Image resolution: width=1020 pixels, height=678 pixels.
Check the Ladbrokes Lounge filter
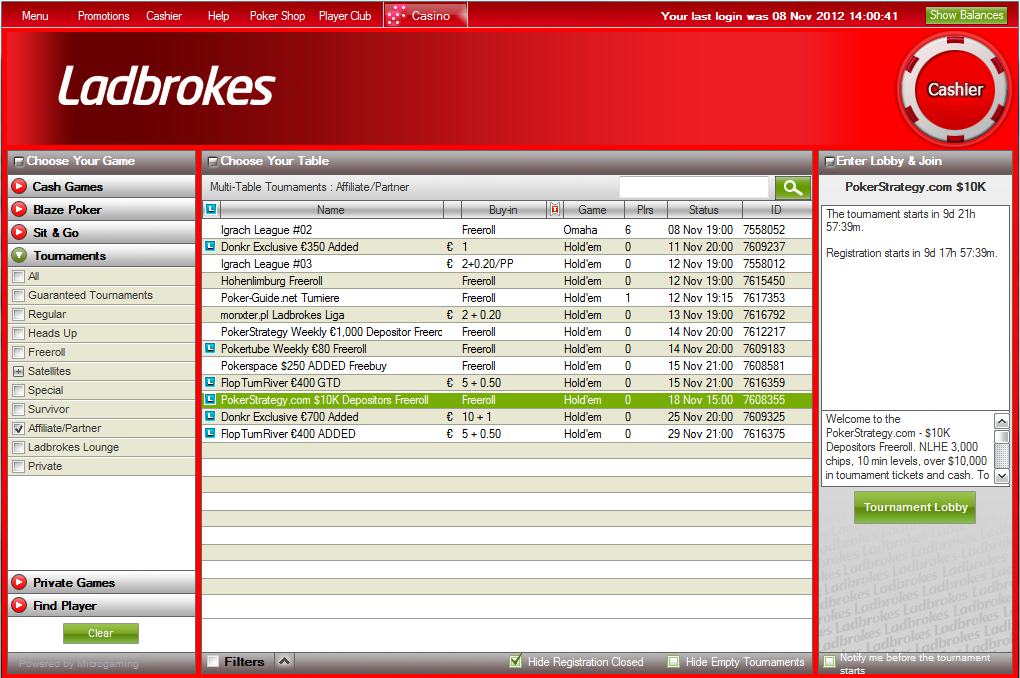[19, 447]
